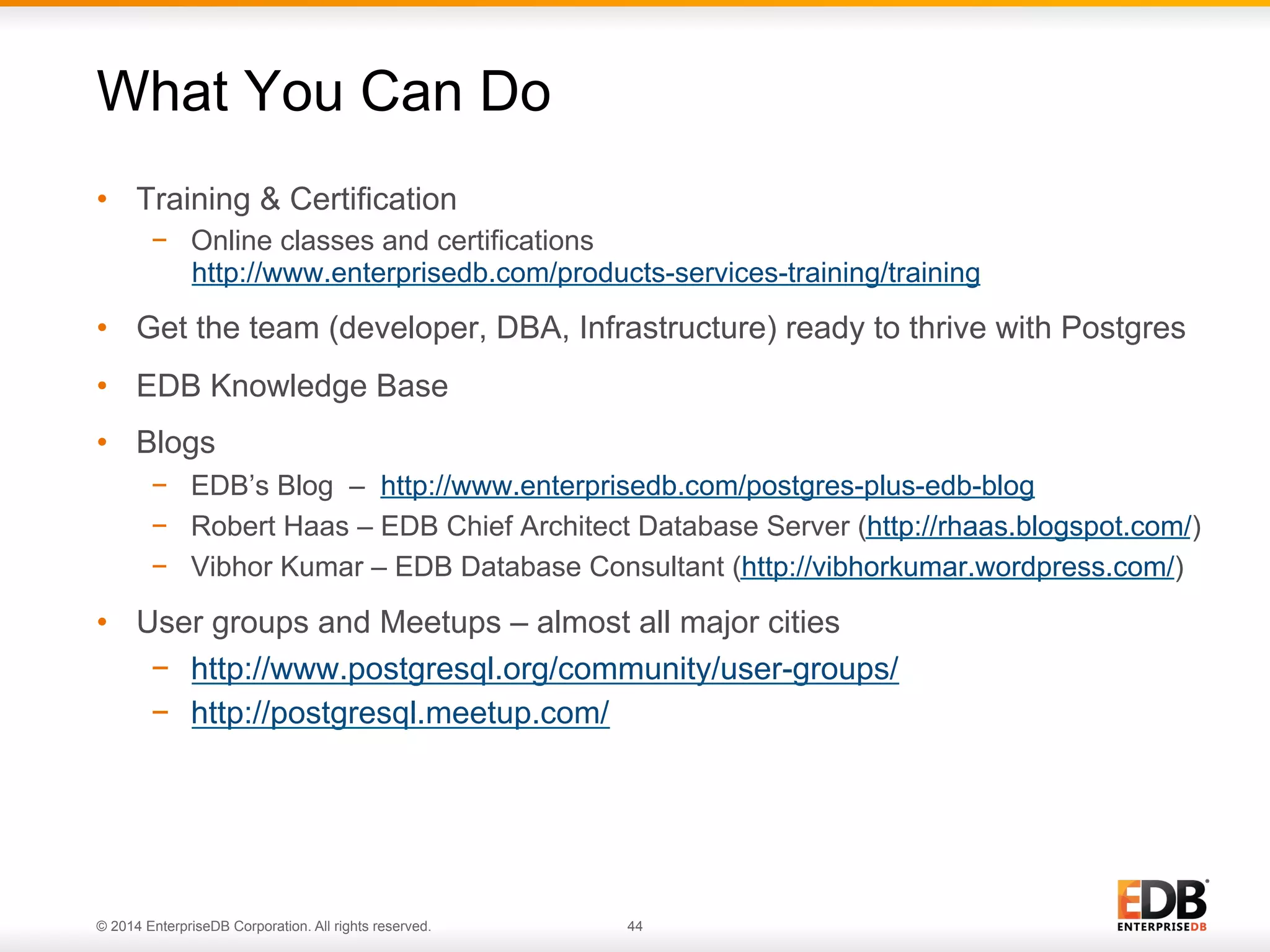Click the 'What You Can Do' title
The width and height of the screenshot is (1270, 952).
click(x=324, y=91)
